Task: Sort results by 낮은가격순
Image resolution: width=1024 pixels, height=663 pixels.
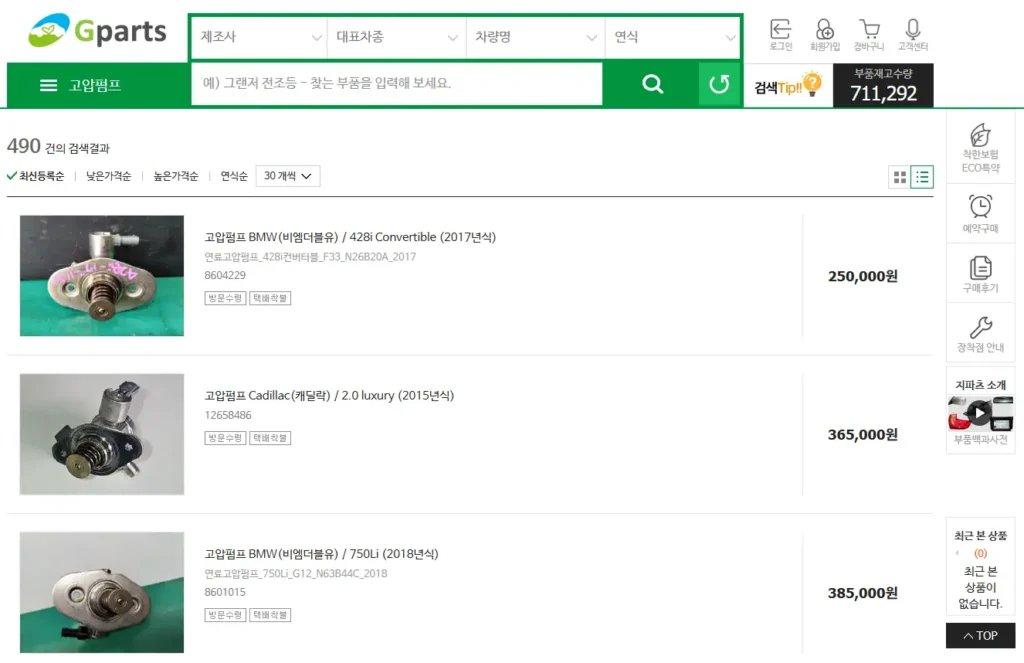Action: [x=108, y=176]
